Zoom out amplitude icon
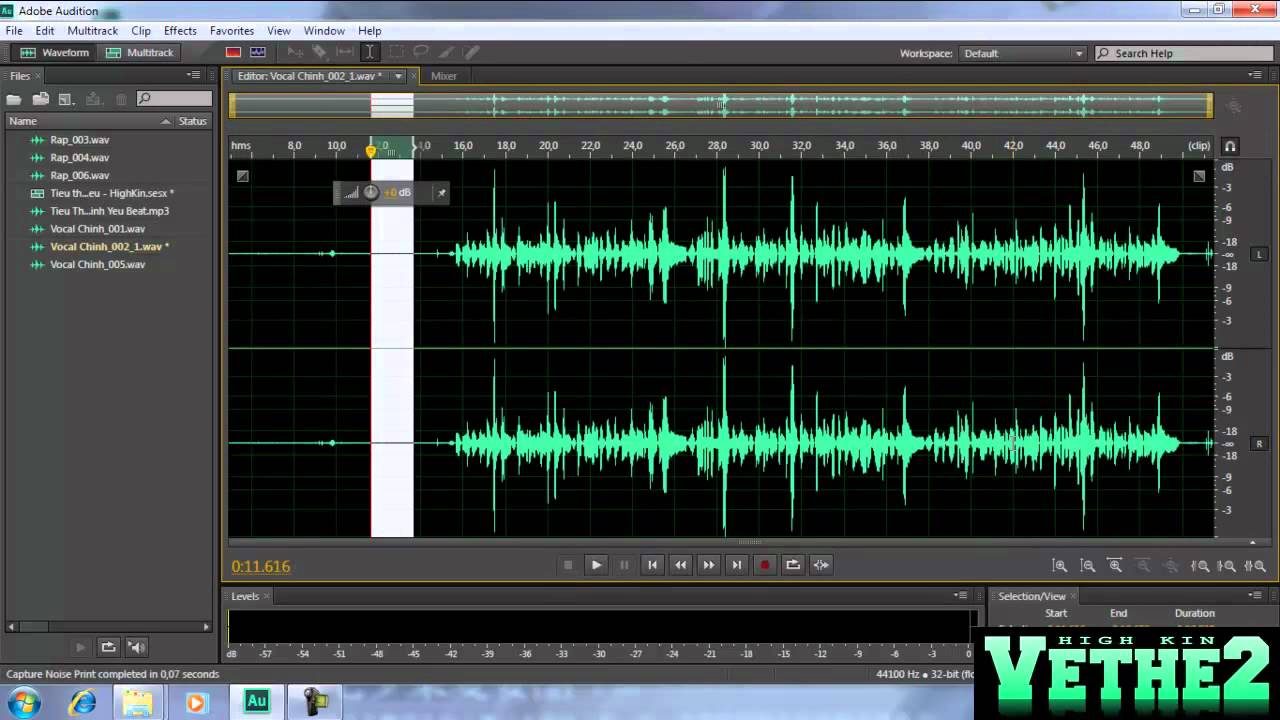 click(x=1088, y=566)
